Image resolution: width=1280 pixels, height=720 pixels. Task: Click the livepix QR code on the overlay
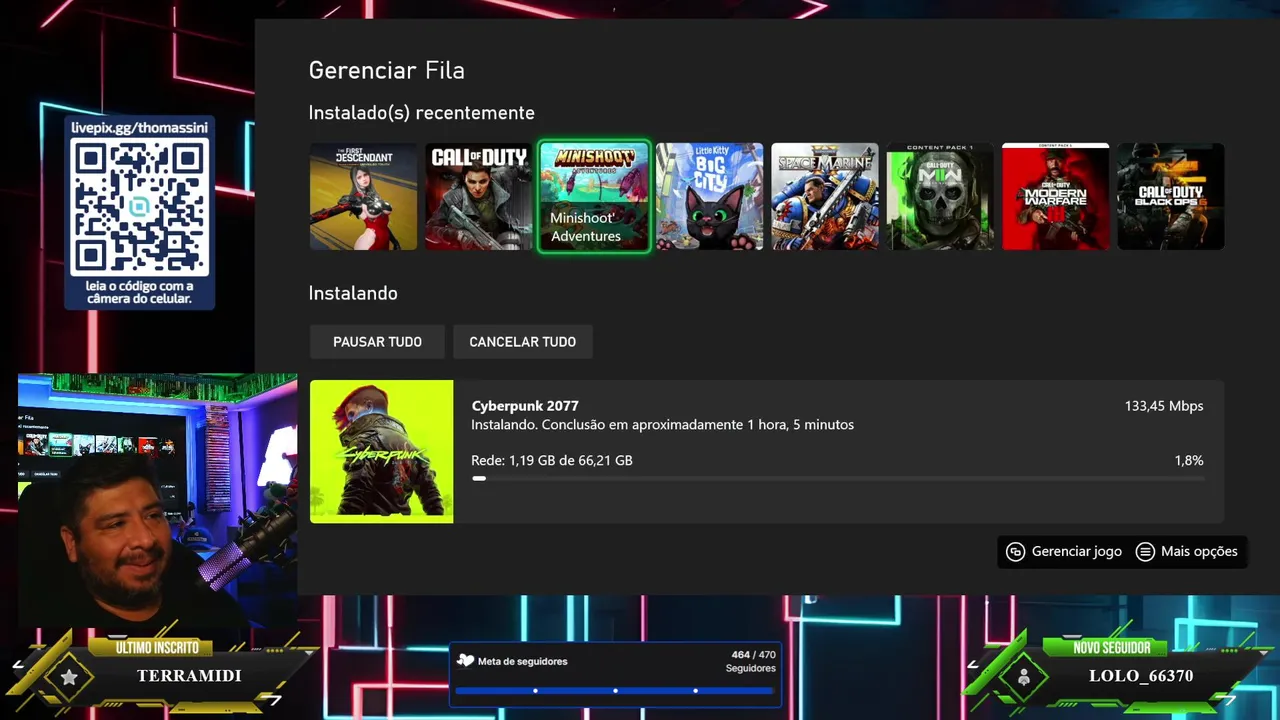pyautogui.click(x=139, y=207)
